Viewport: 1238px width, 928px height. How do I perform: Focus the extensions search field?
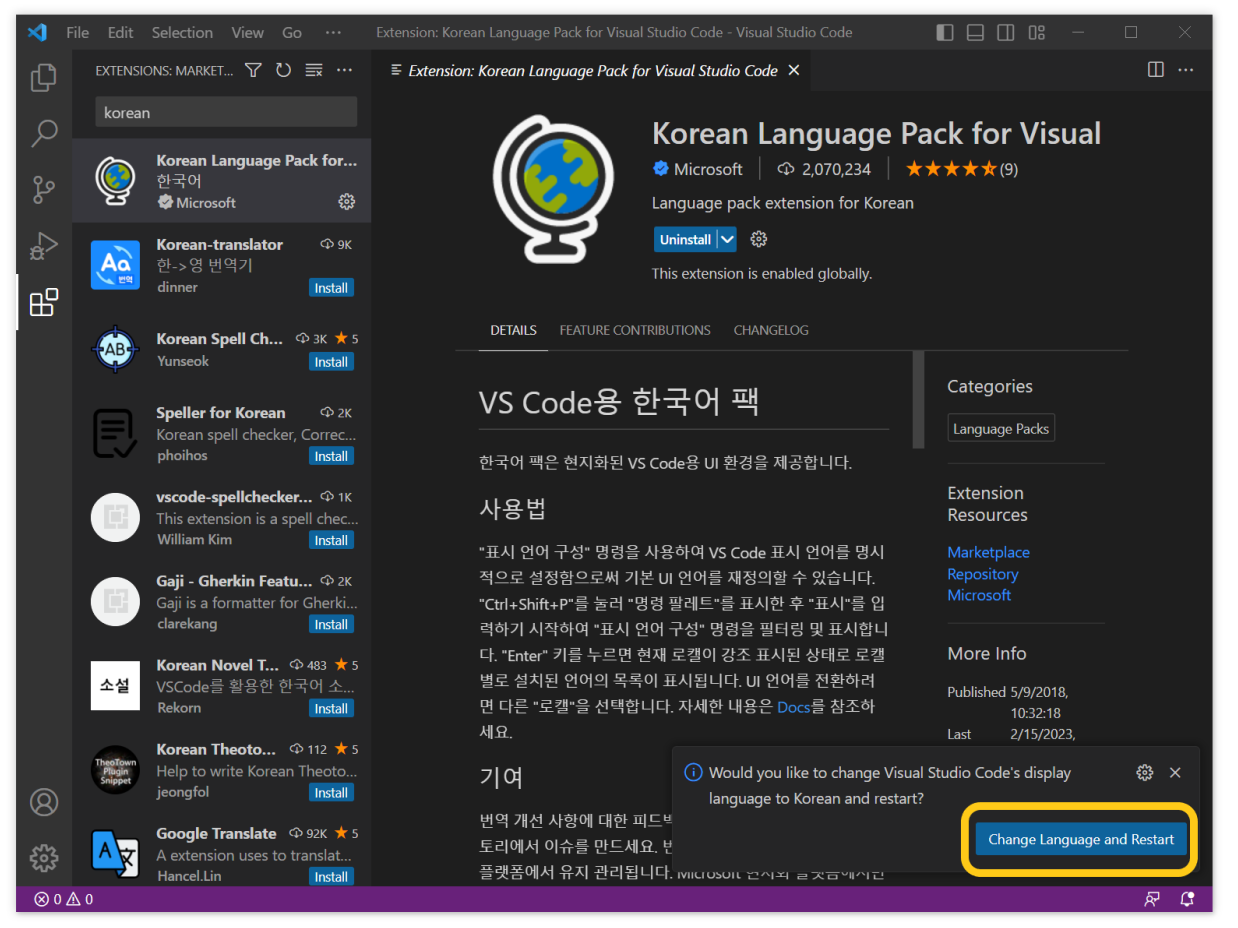click(x=226, y=112)
